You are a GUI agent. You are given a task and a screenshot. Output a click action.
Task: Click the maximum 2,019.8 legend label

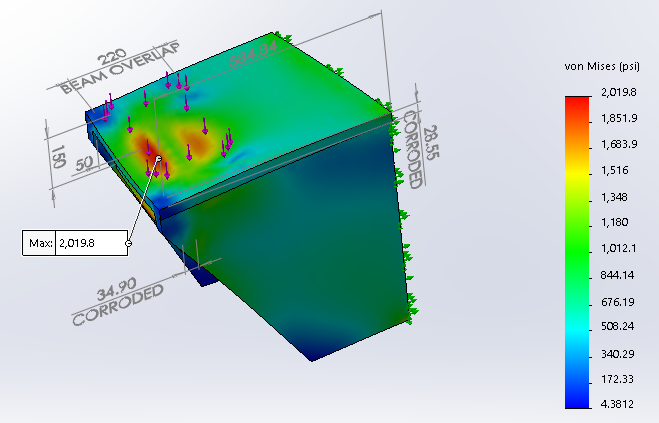pyautogui.click(x=618, y=93)
